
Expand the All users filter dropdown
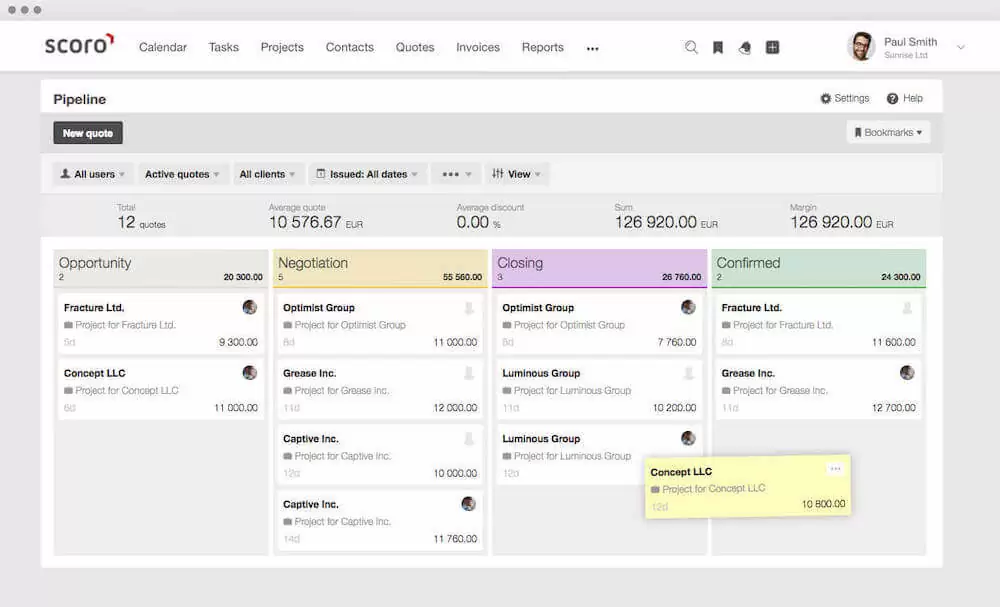[x=92, y=173]
